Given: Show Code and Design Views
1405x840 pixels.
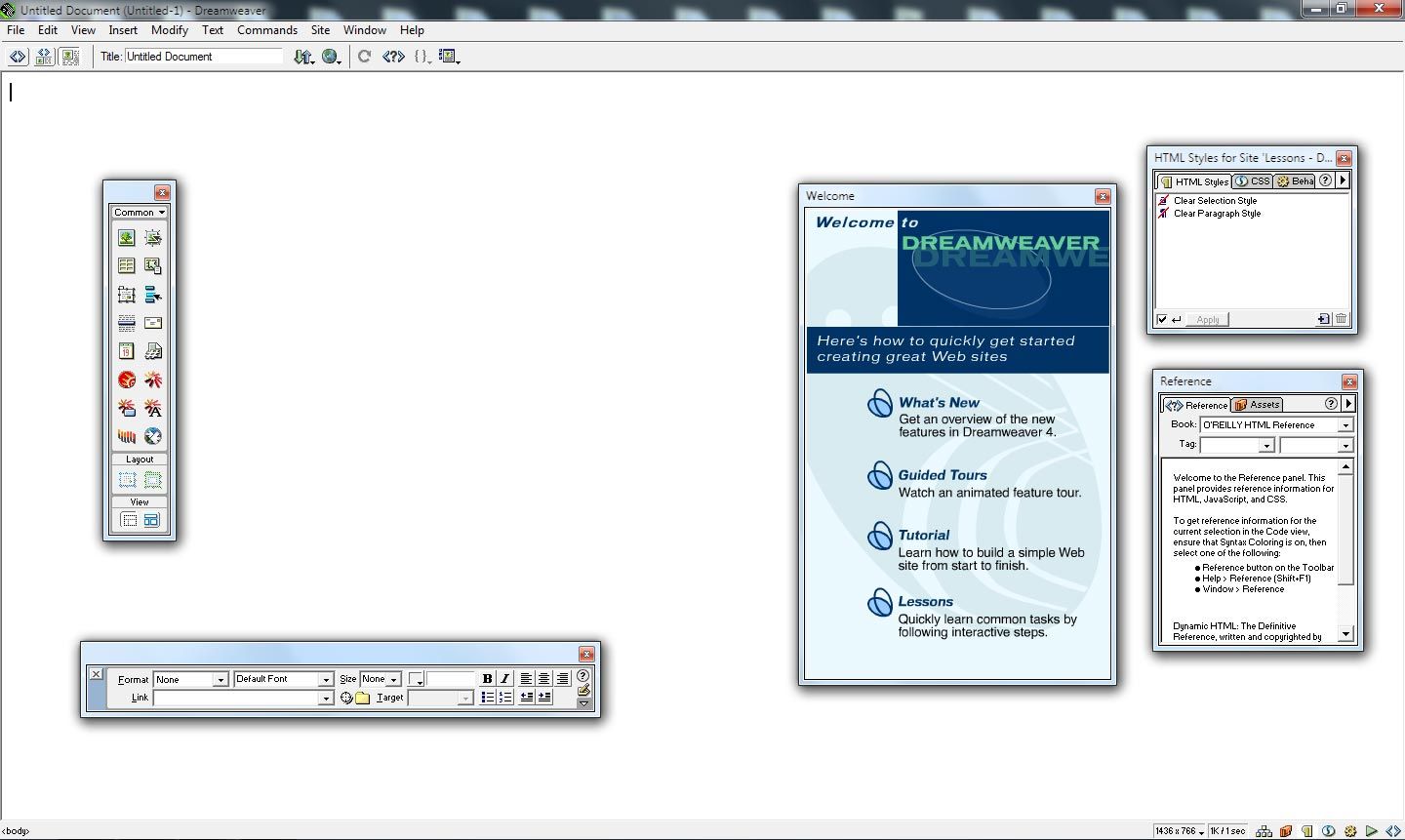Looking at the screenshot, I should point(44,57).
